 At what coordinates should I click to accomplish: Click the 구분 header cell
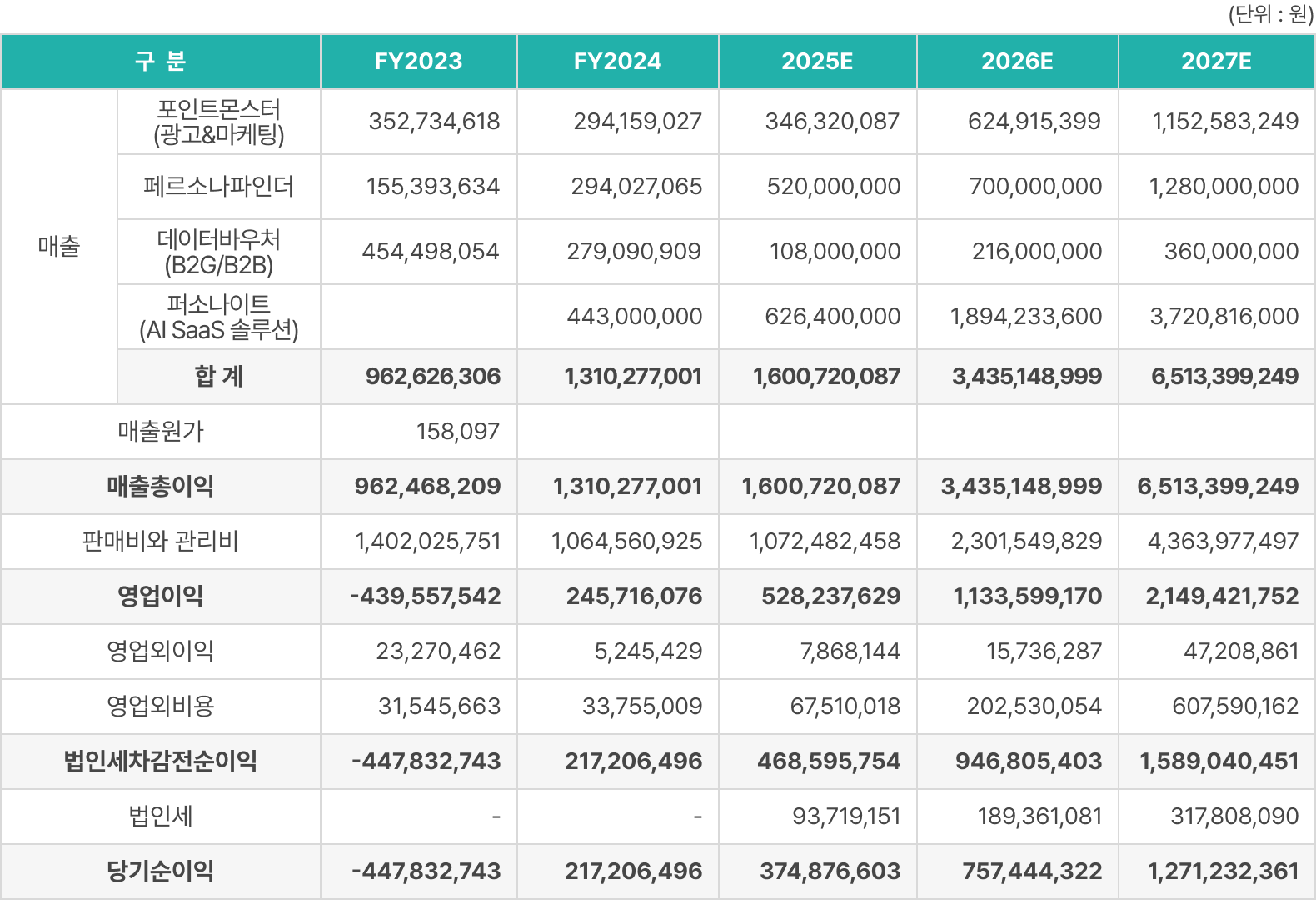point(160,62)
